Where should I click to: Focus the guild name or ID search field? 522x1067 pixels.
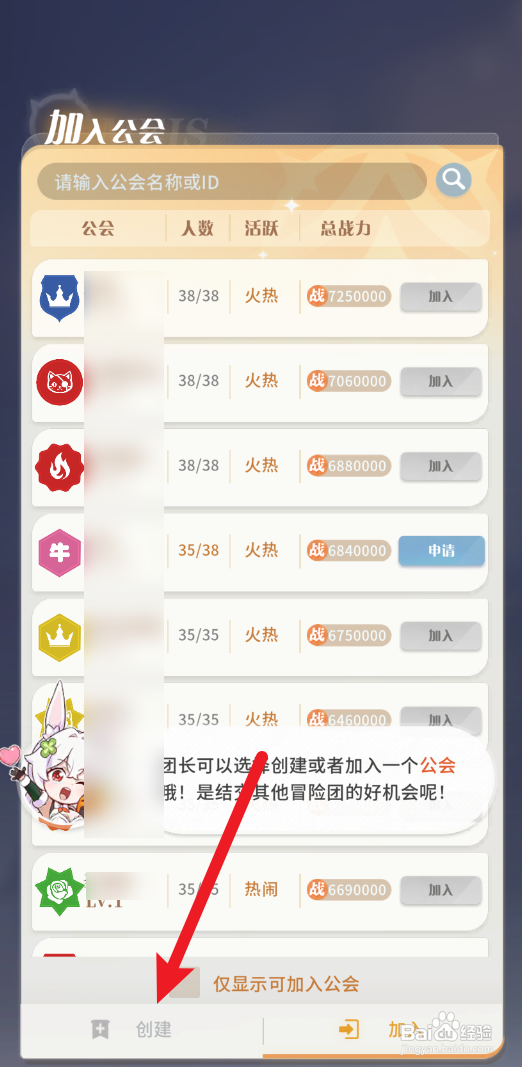click(x=231, y=182)
